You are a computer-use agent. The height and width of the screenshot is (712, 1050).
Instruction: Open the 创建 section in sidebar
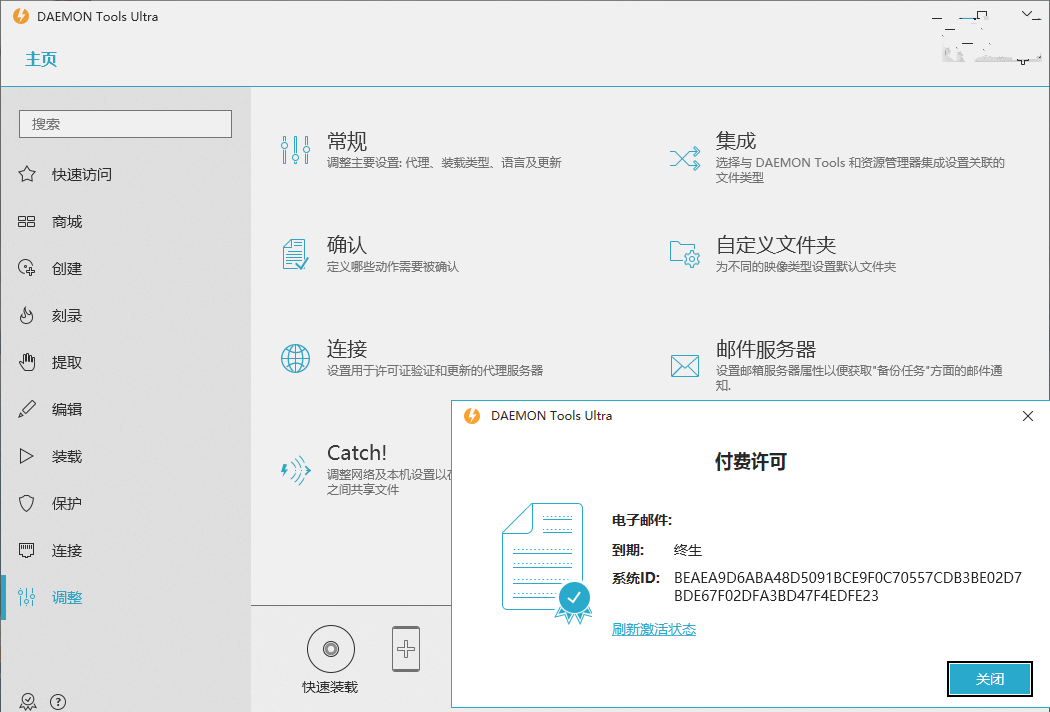(x=66, y=269)
